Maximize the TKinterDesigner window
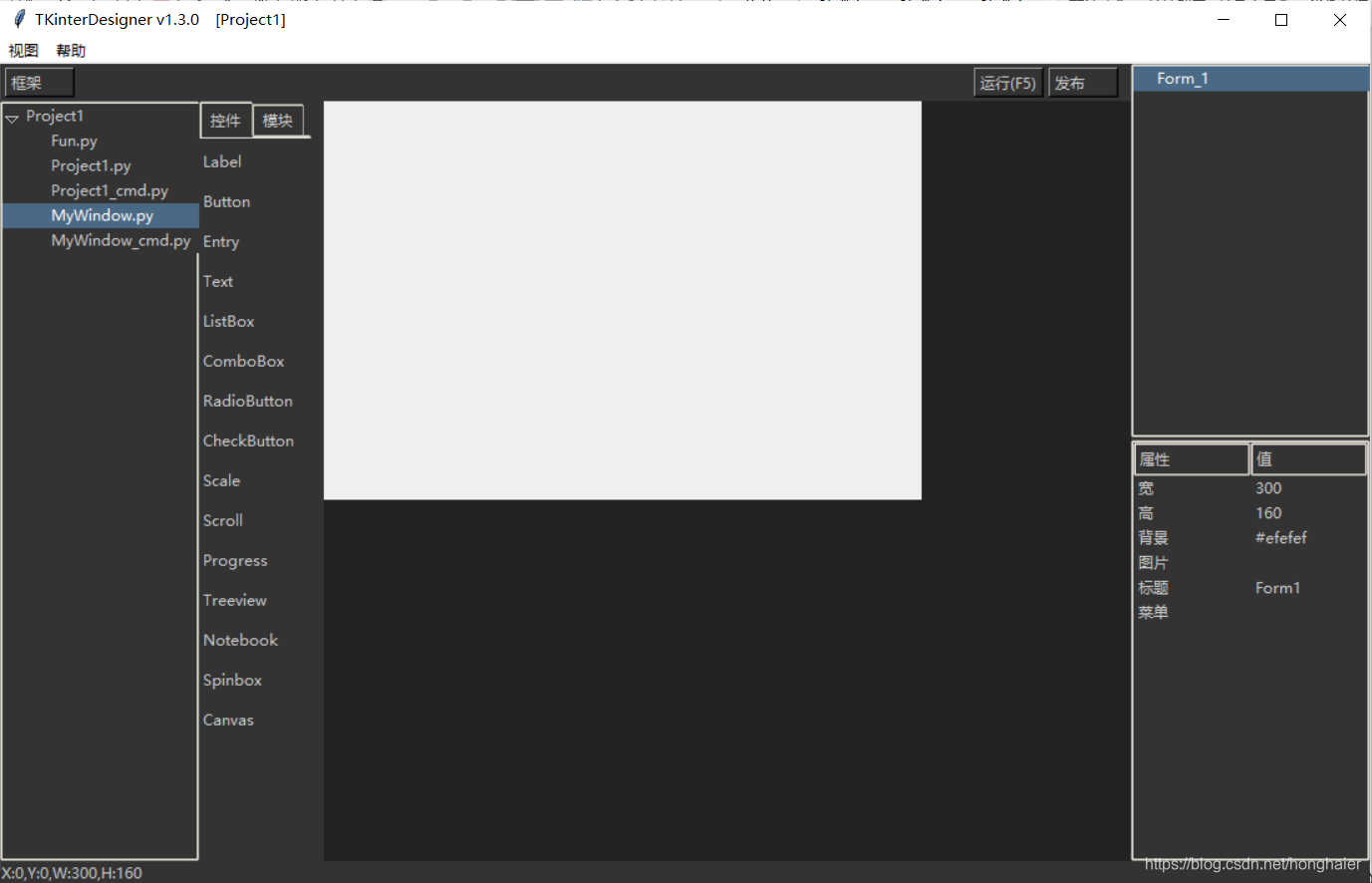Screen dimensions: 1372x883 point(1281,20)
